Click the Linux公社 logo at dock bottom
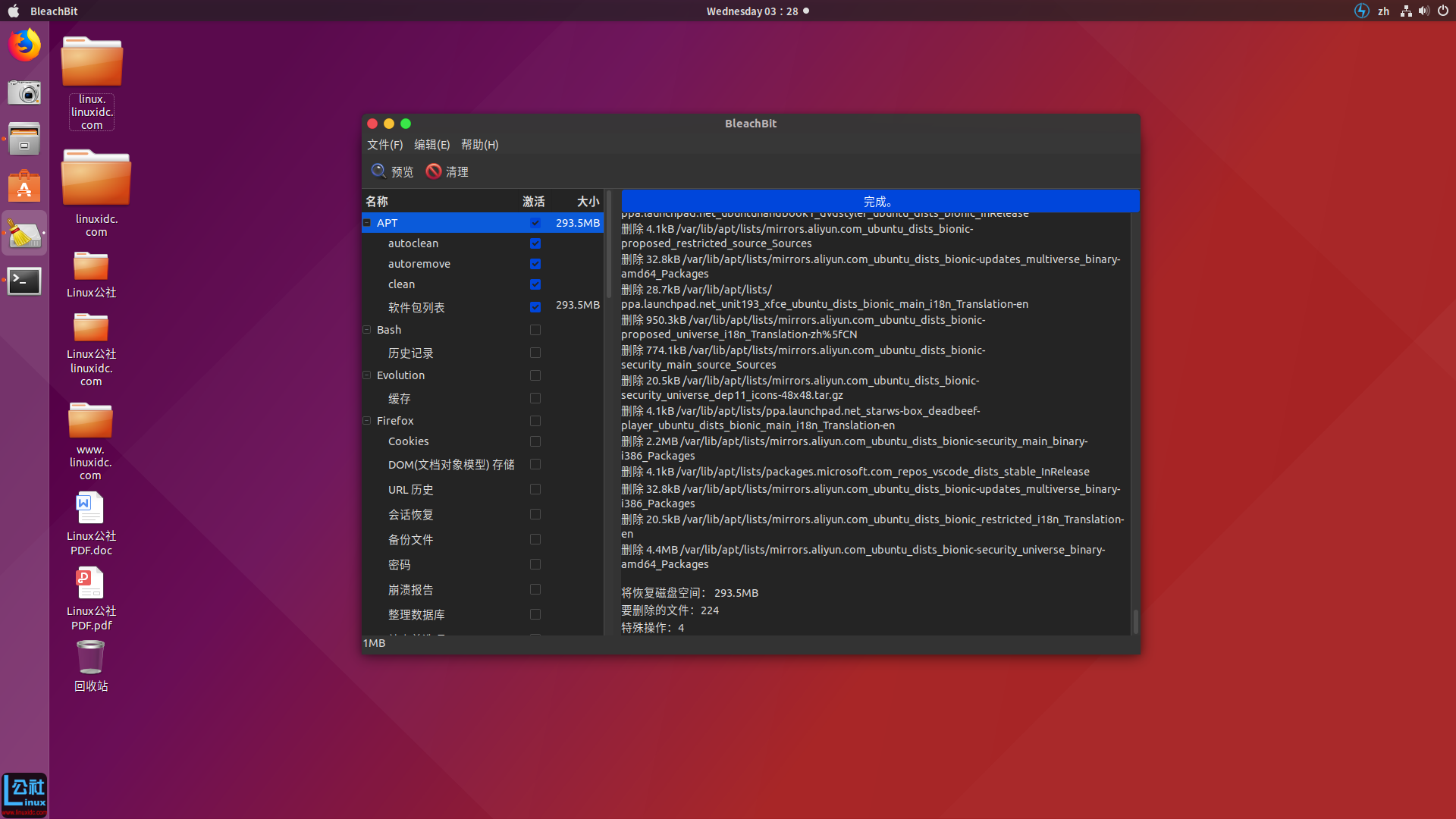The image size is (1456, 819). pyautogui.click(x=24, y=795)
